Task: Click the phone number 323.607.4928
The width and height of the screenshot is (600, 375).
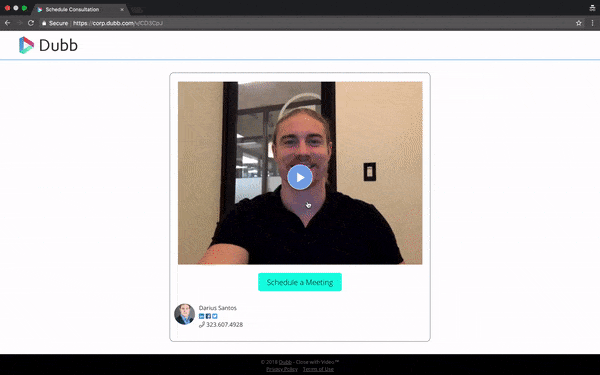Action: (224, 324)
